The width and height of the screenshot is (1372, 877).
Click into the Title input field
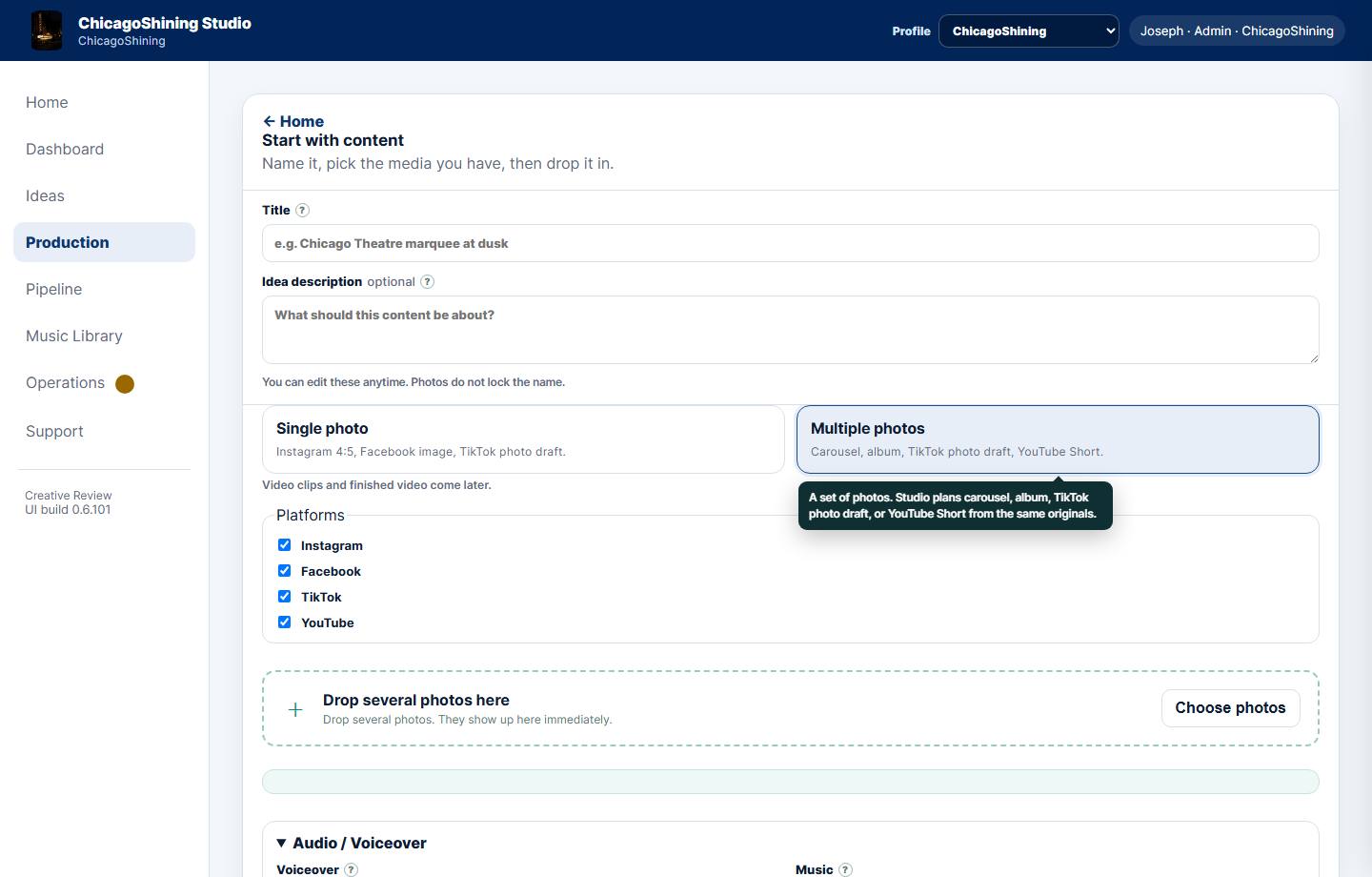click(x=791, y=243)
